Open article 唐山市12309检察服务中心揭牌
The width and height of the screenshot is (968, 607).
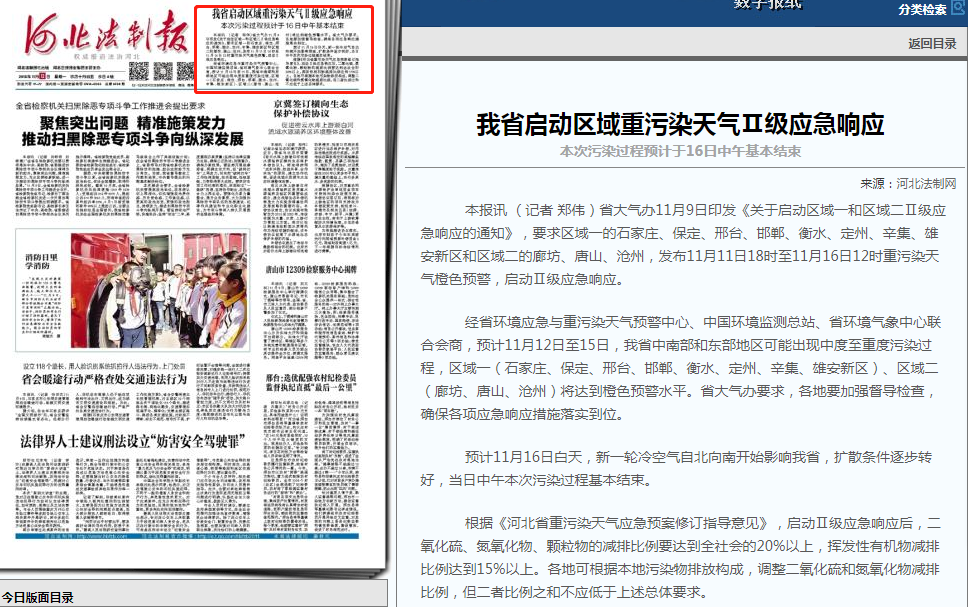(316, 270)
